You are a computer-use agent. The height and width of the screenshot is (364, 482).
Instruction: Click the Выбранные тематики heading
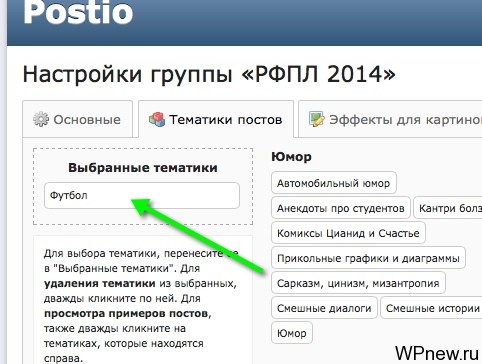point(143,167)
